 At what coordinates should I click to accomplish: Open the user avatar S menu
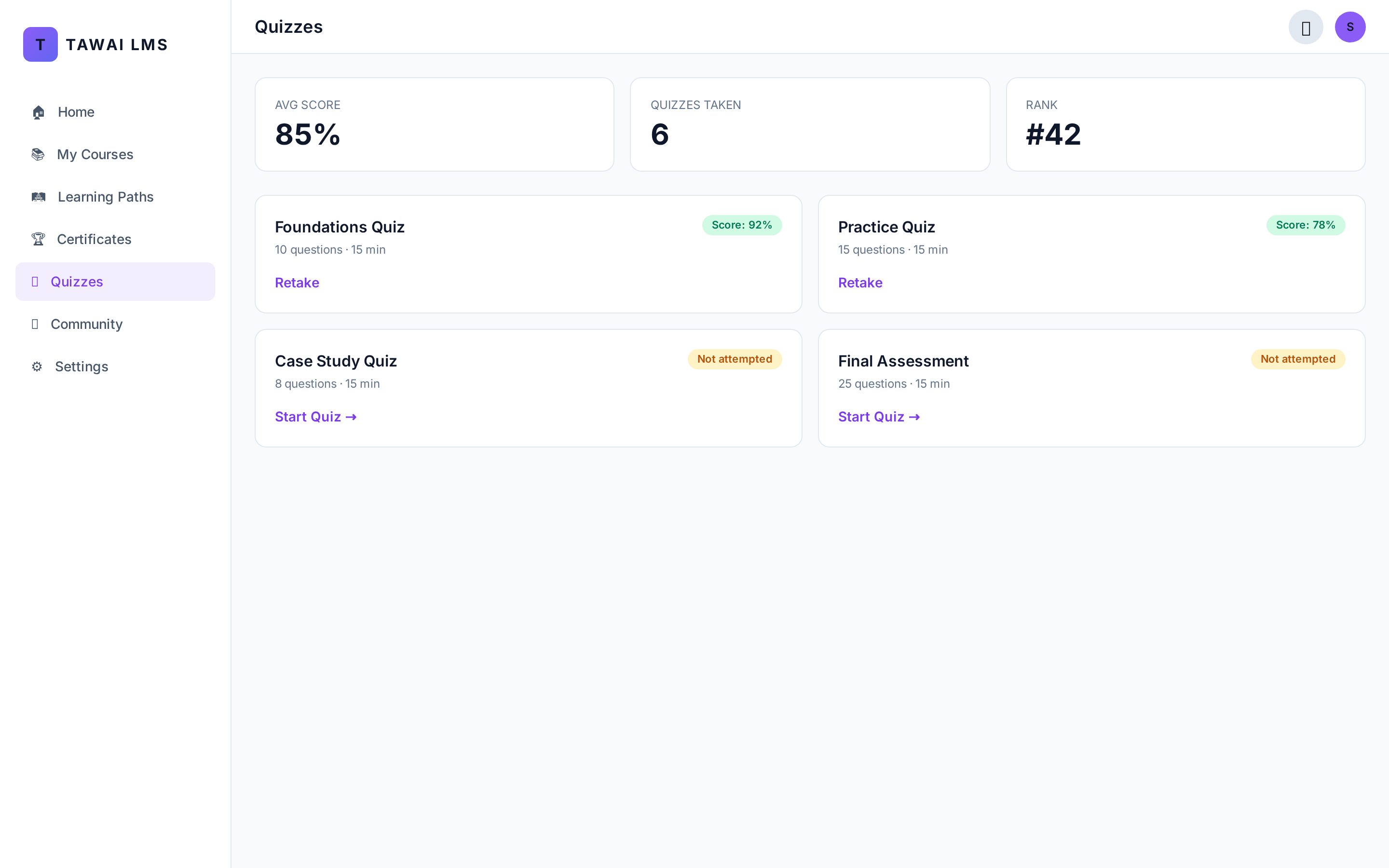tap(1350, 27)
